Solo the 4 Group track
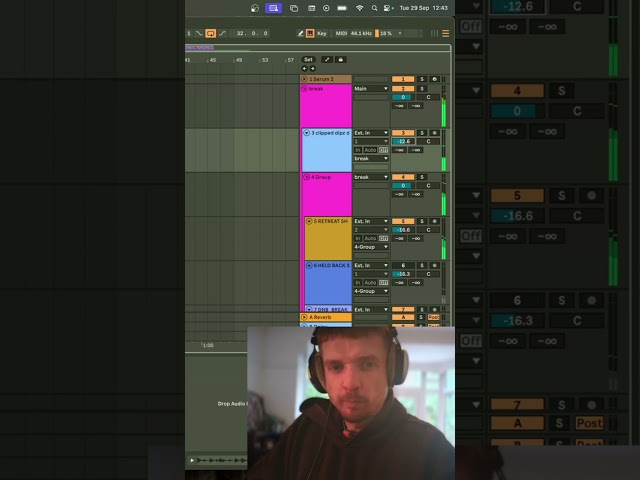The image size is (640, 480). point(422,177)
